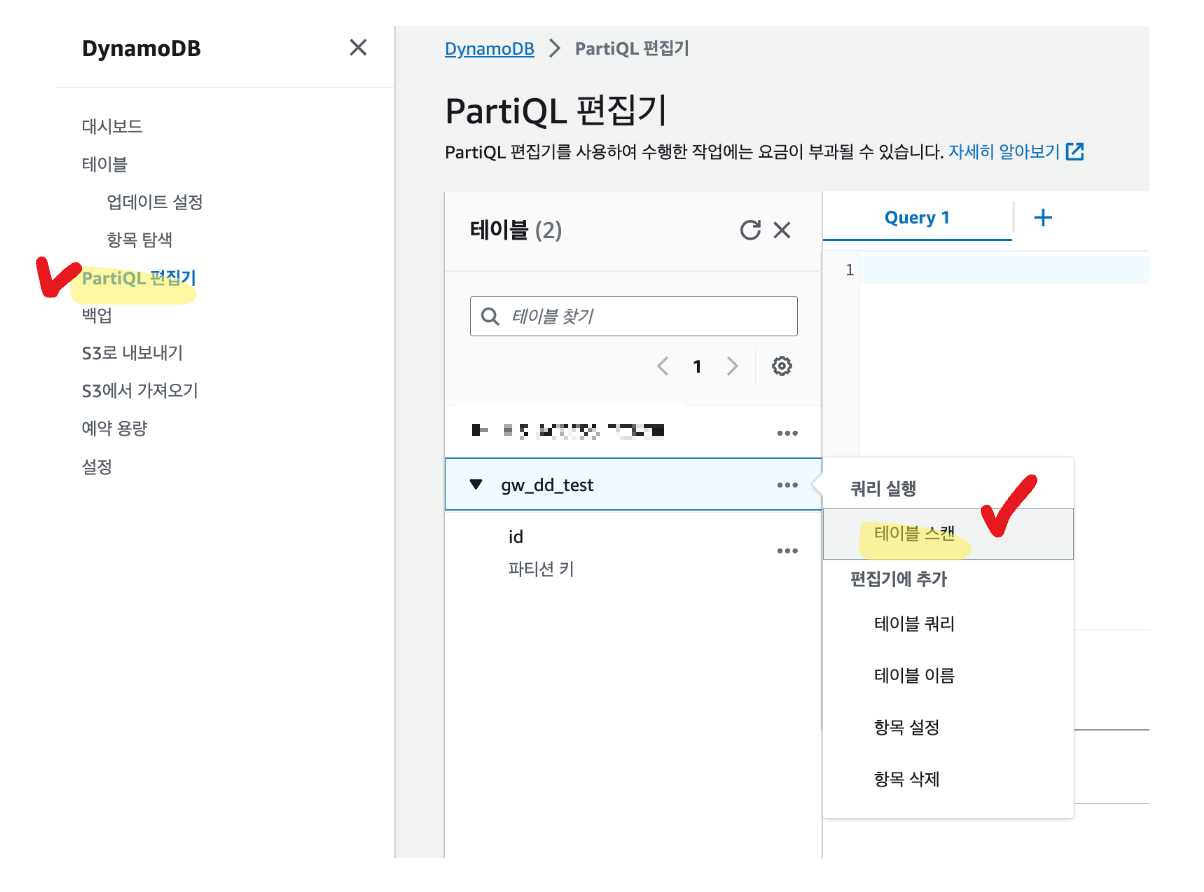Click line 1 in the query editor
Viewport: 1204px width, 892px height.
pos(1003,270)
